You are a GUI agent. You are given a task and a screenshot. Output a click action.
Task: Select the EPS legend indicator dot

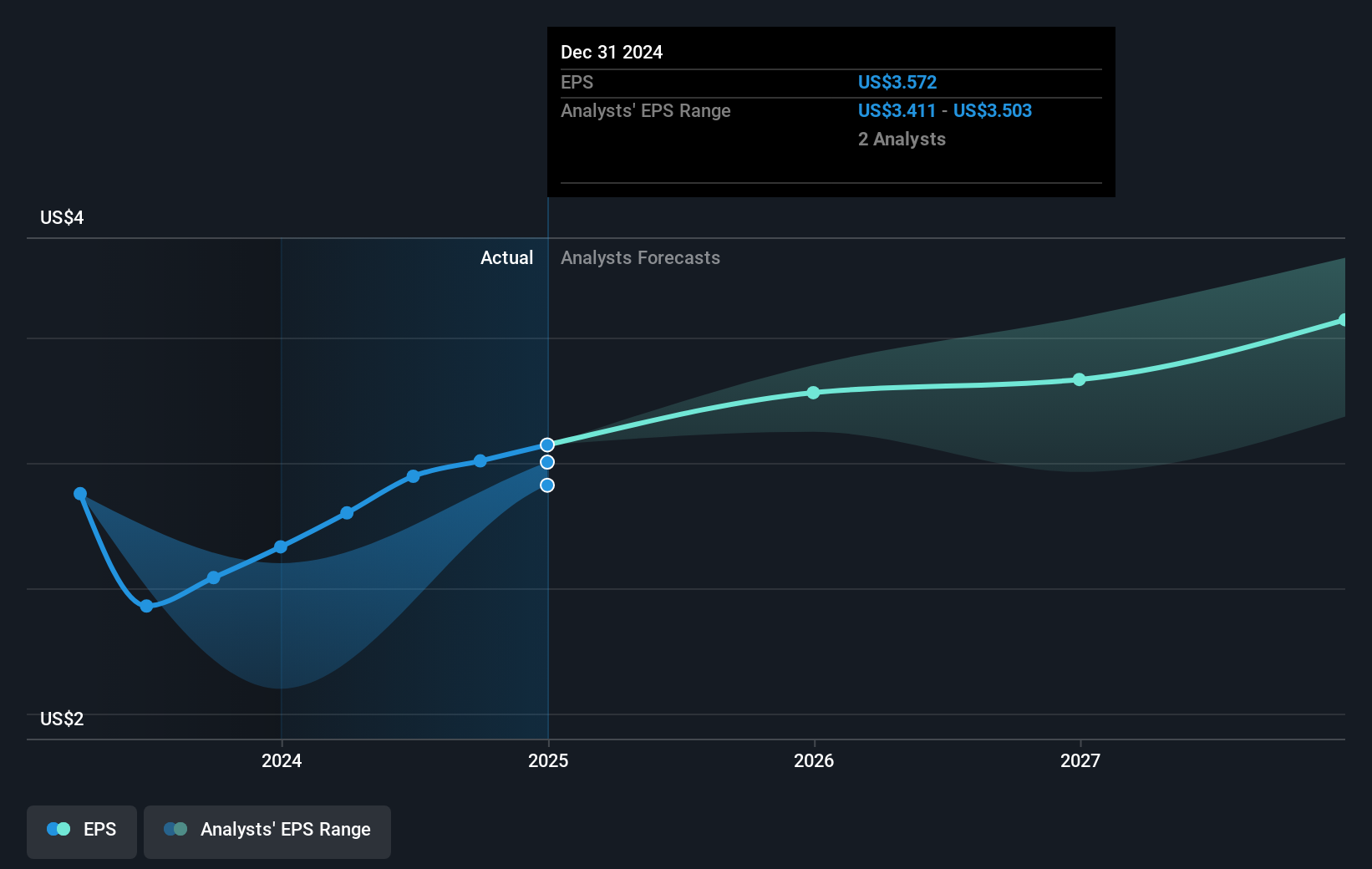click(58, 828)
